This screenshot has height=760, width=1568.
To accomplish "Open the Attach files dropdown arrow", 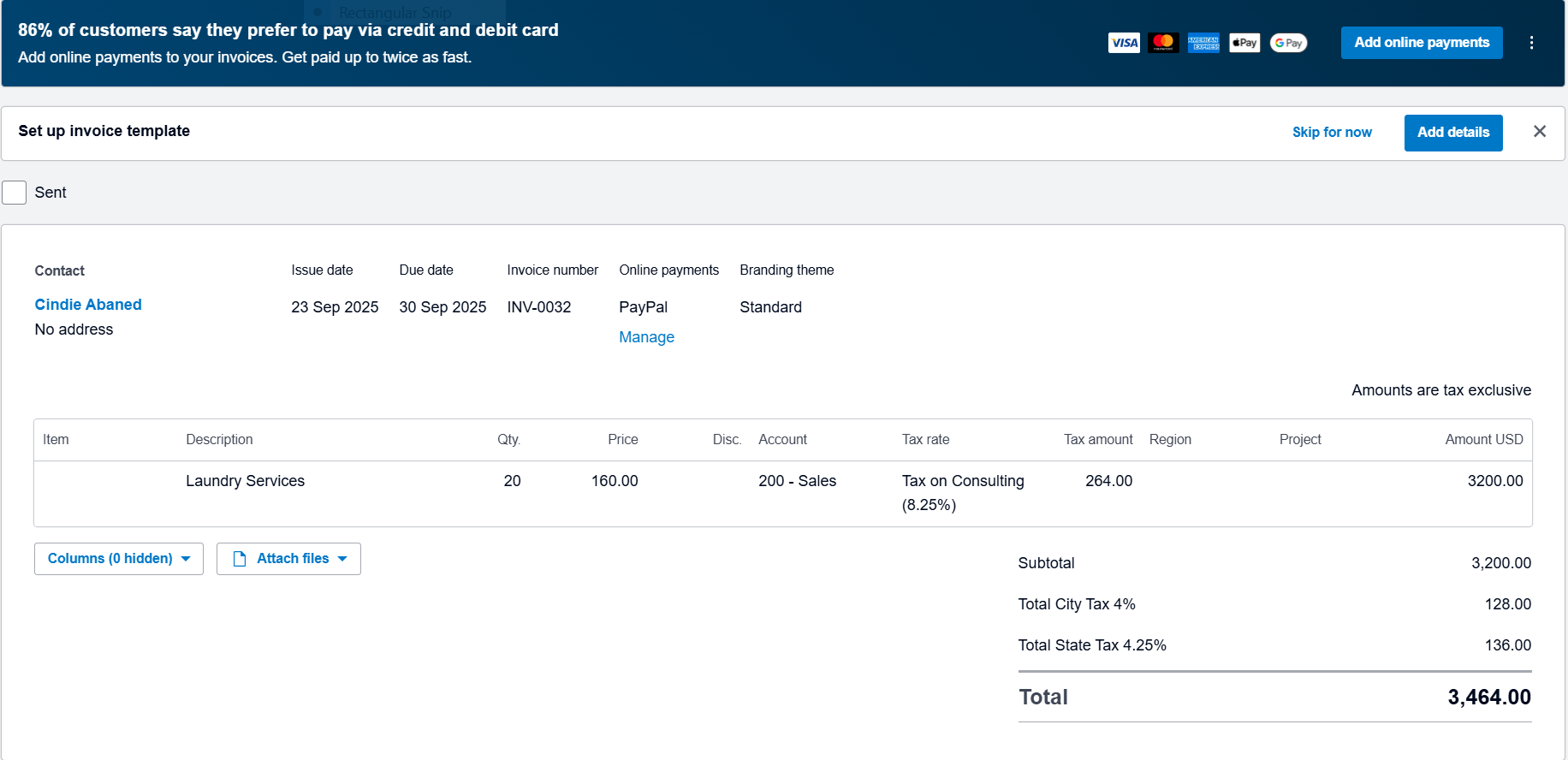I will pyautogui.click(x=342, y=559).
